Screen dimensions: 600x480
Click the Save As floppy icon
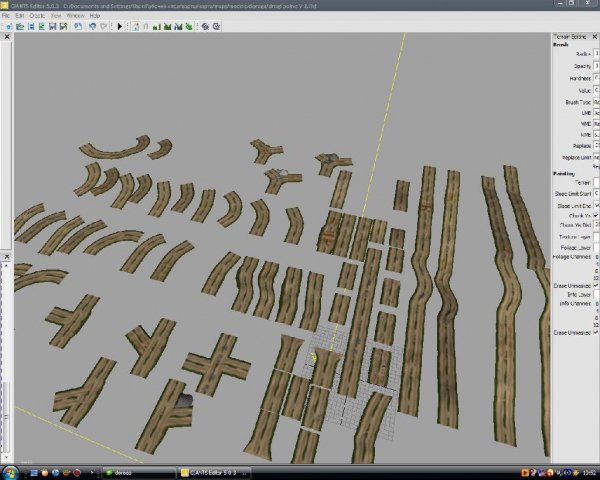(x=64, y=26)
